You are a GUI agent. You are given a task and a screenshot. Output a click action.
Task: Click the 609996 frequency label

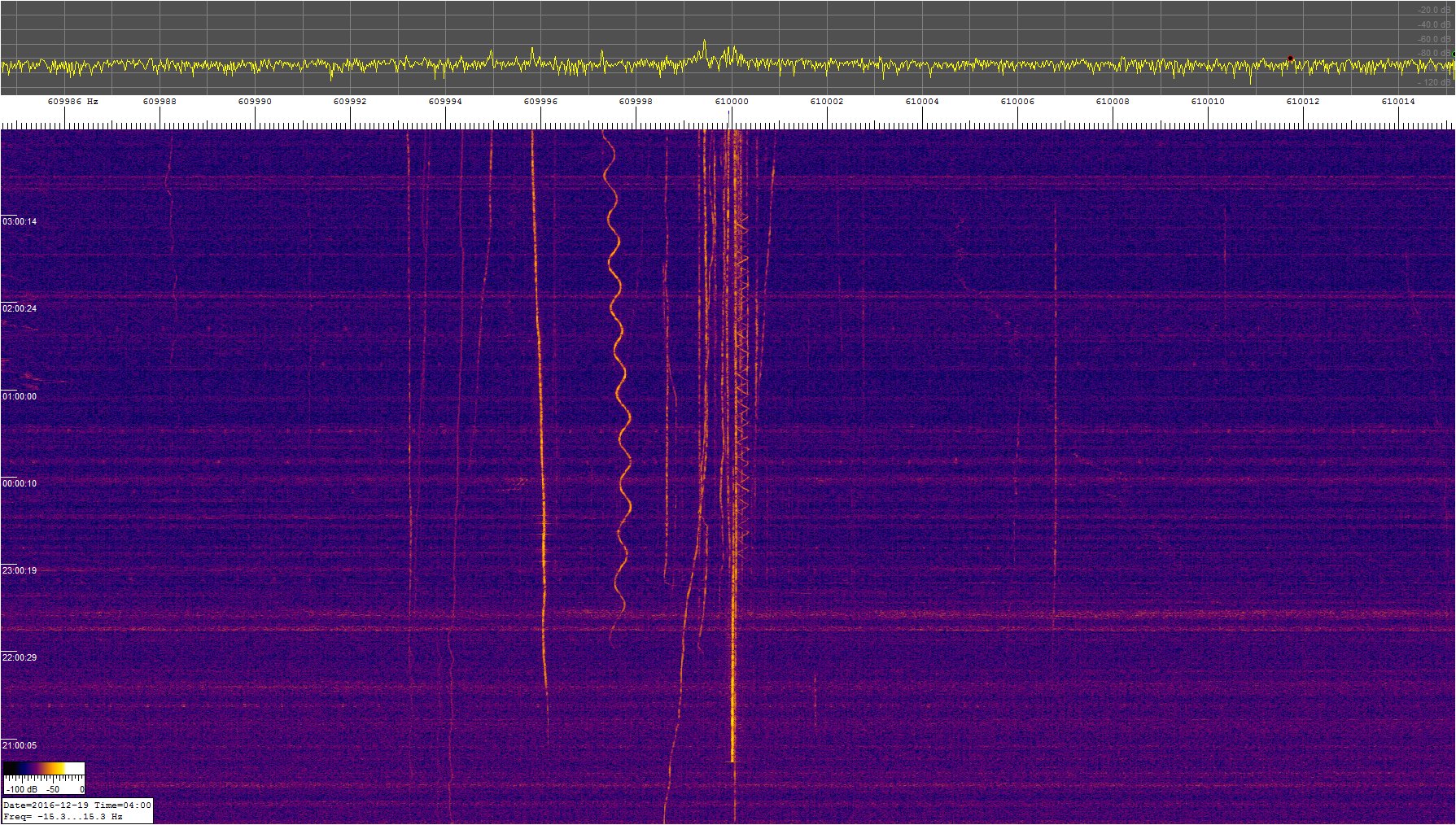(x=540, y=102)
